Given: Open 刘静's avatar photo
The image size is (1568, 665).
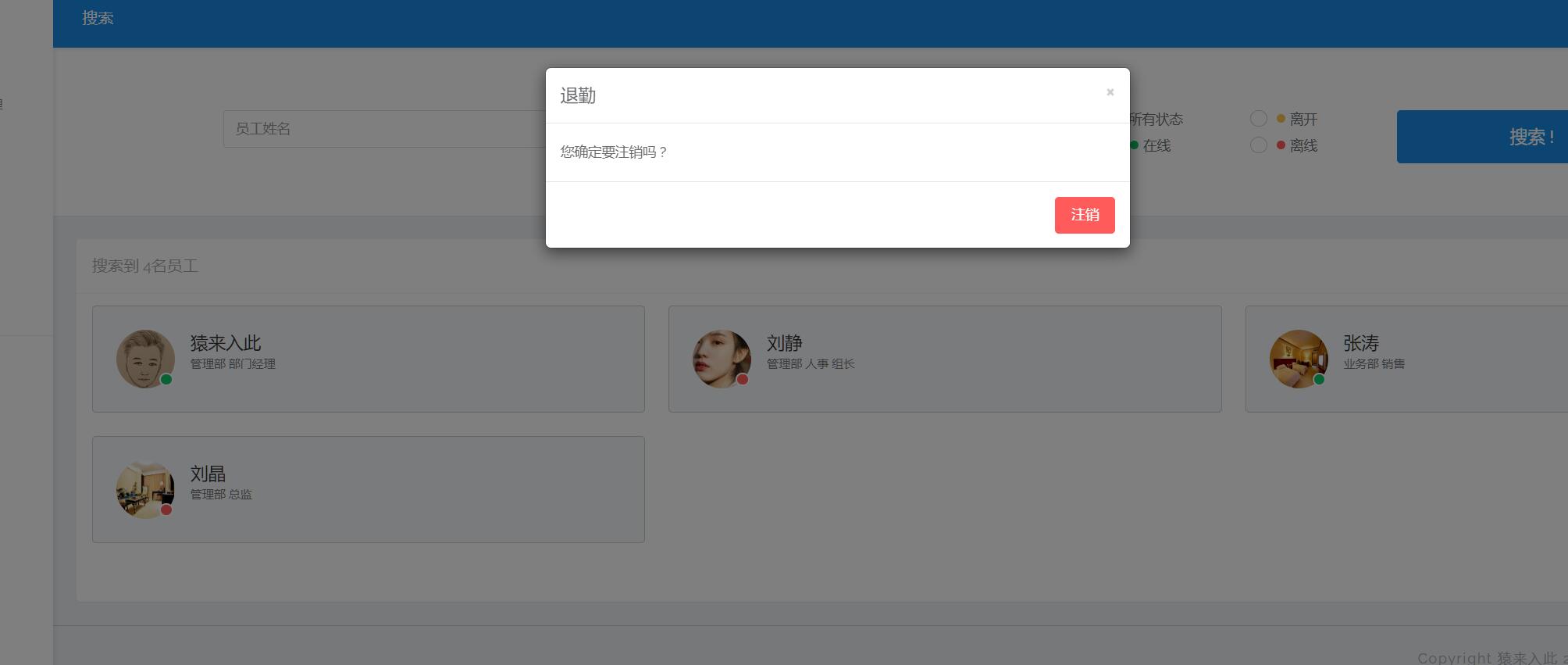Looking at the screenshot, I should pos(722,359).
